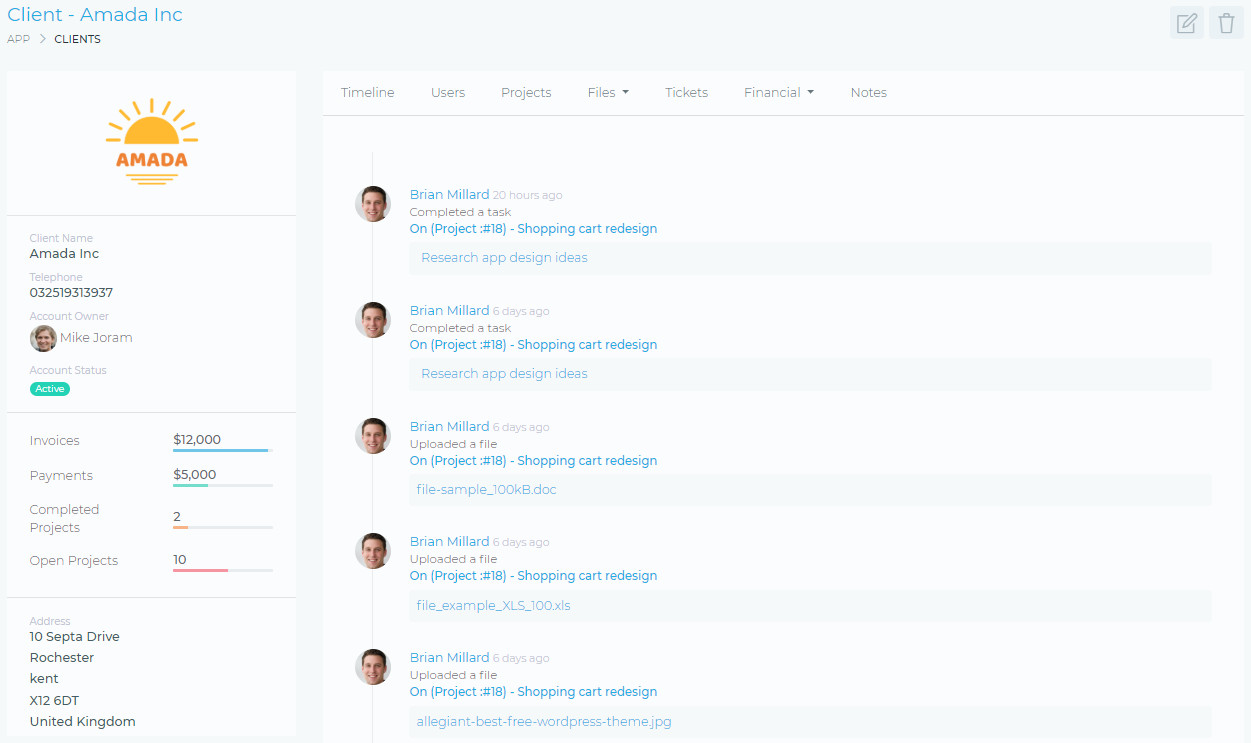Click Mike Joram's account owner avatar
This screenshot has width=1251, height=743.
click(43, 338)
